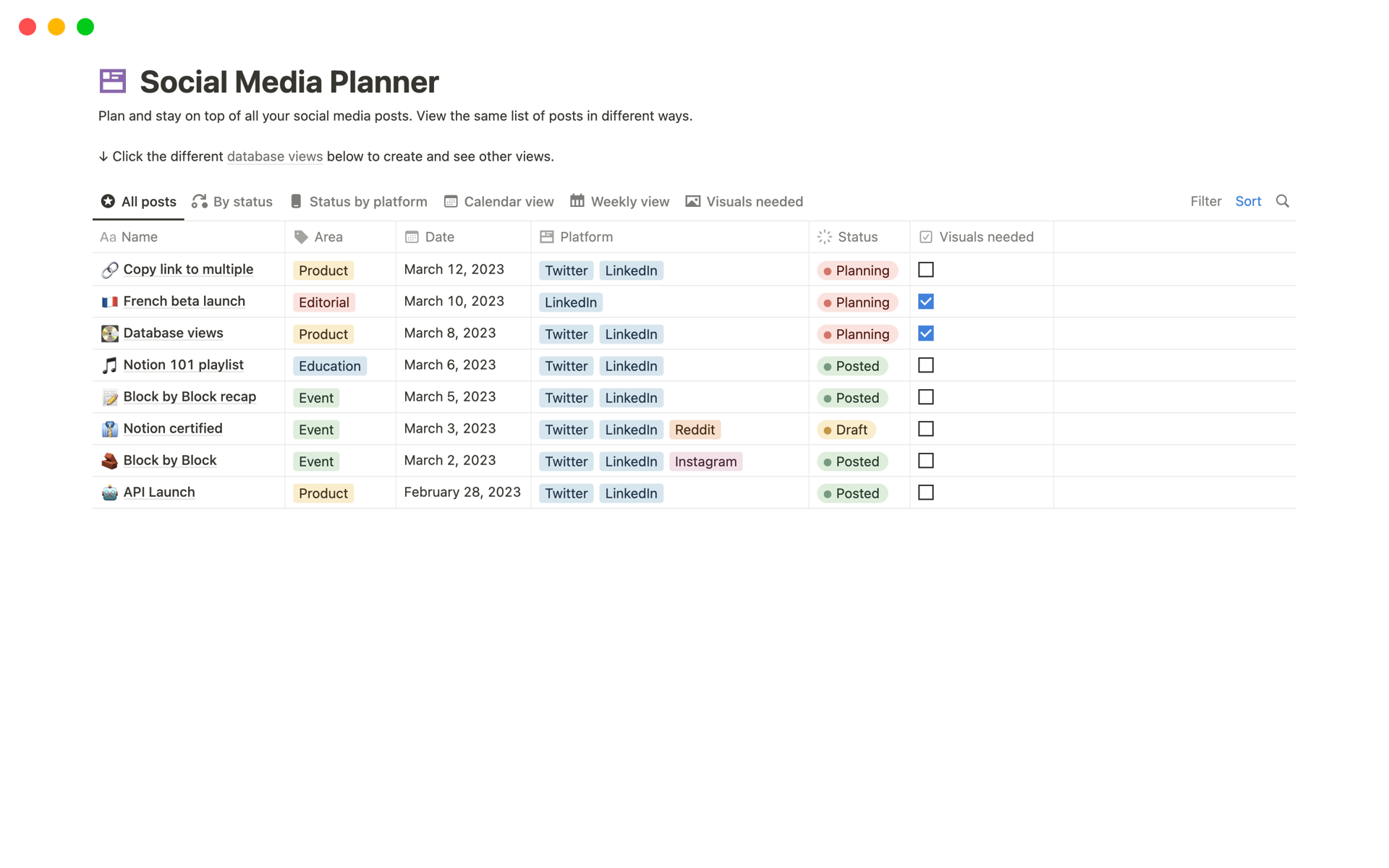Image resolution: width=1389 pixels, height=868 pixels.
Task: Click the Status by platform icon
Action: point(296,201)
